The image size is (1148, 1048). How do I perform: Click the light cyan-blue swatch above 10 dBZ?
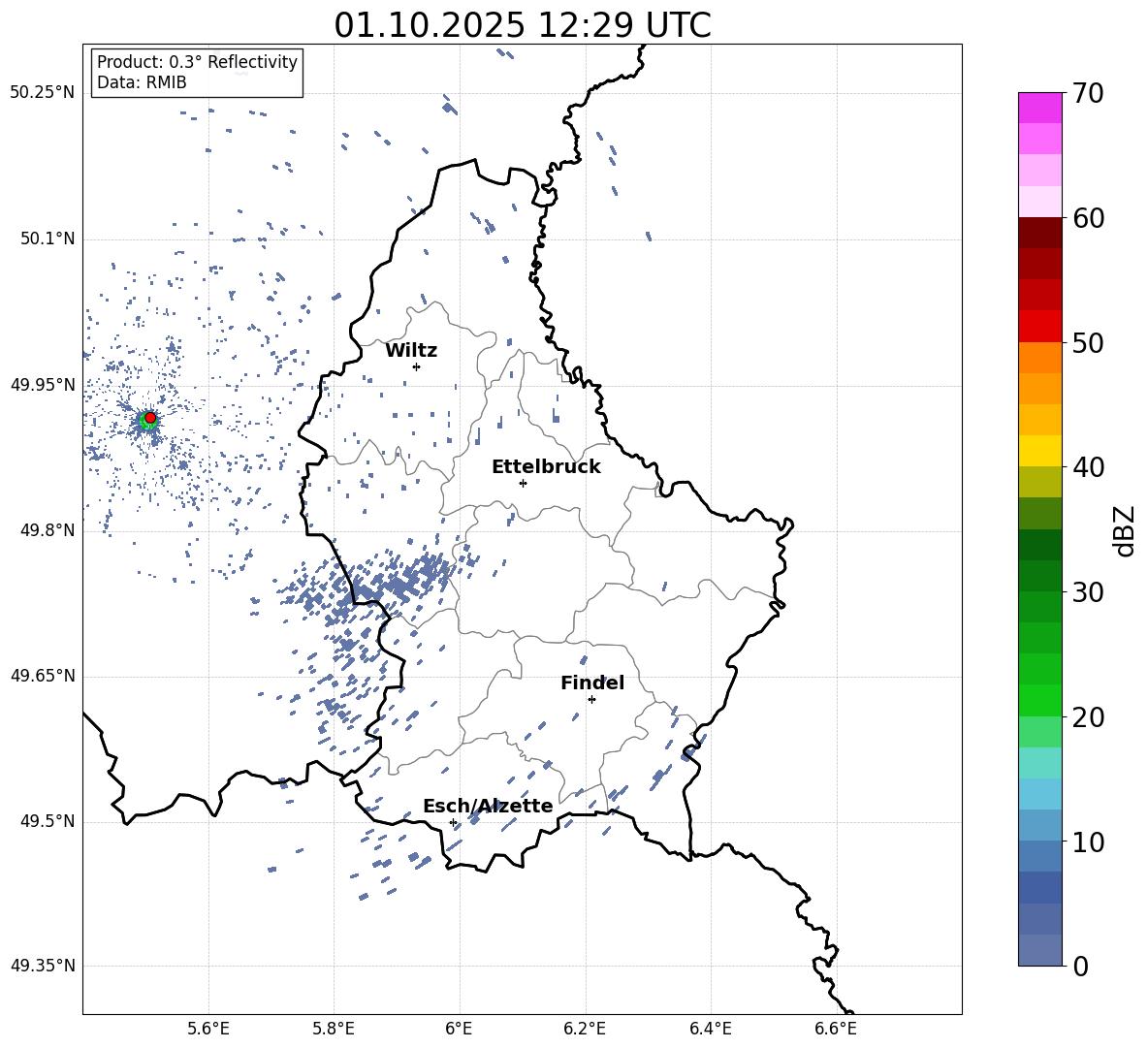pos(1039,794)
